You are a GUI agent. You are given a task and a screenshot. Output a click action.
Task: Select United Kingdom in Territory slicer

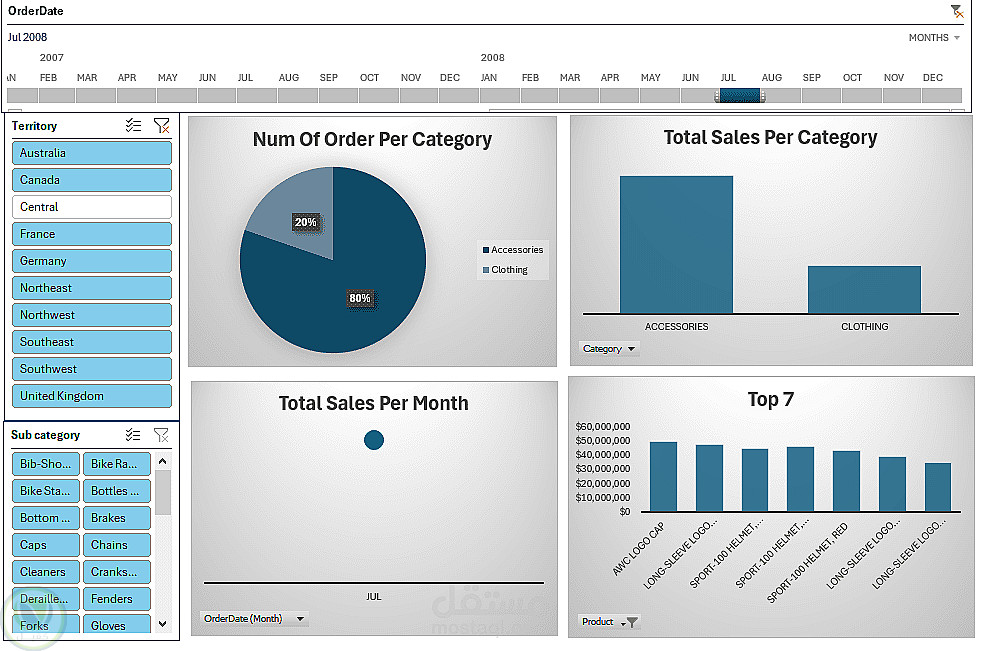[92, 396]
